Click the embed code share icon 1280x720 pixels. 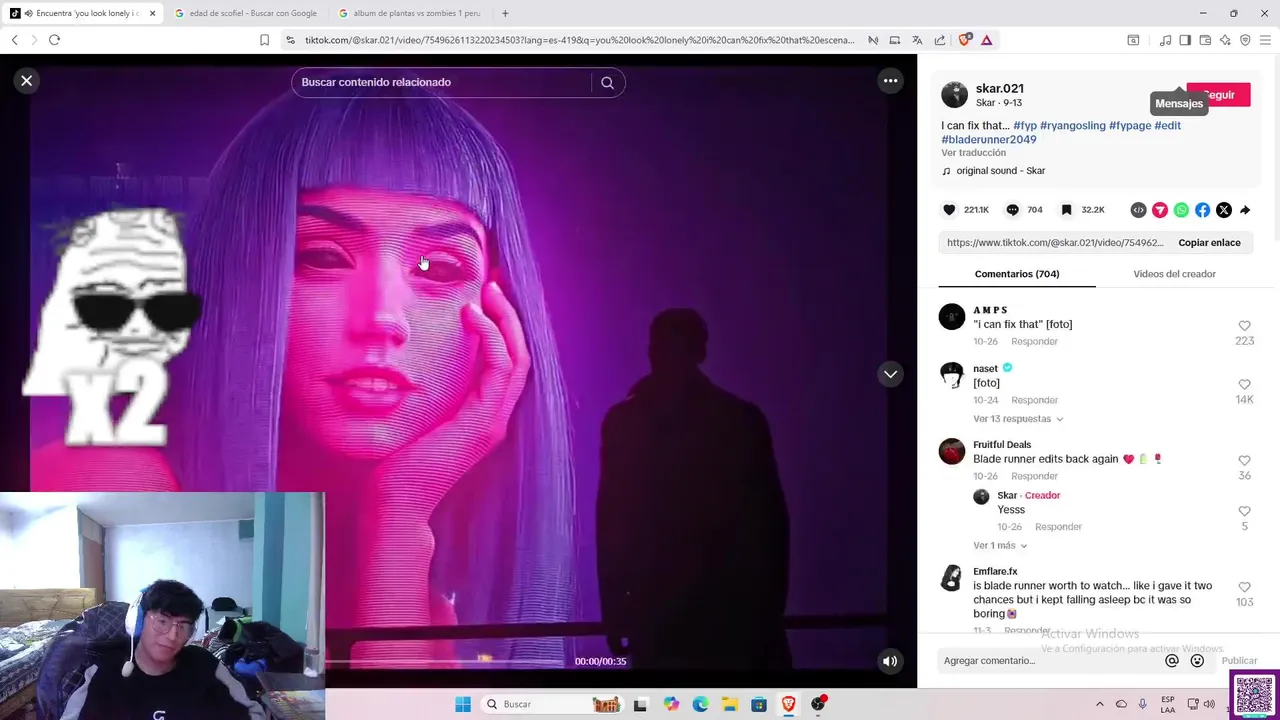click(x=1138, y=210)
